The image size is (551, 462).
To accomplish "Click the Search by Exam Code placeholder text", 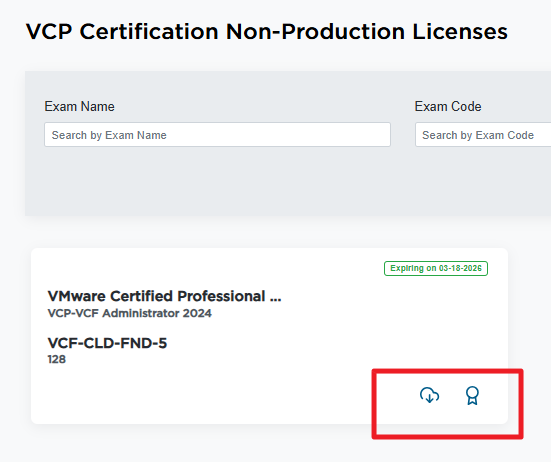I will click(x=478, y=135).
